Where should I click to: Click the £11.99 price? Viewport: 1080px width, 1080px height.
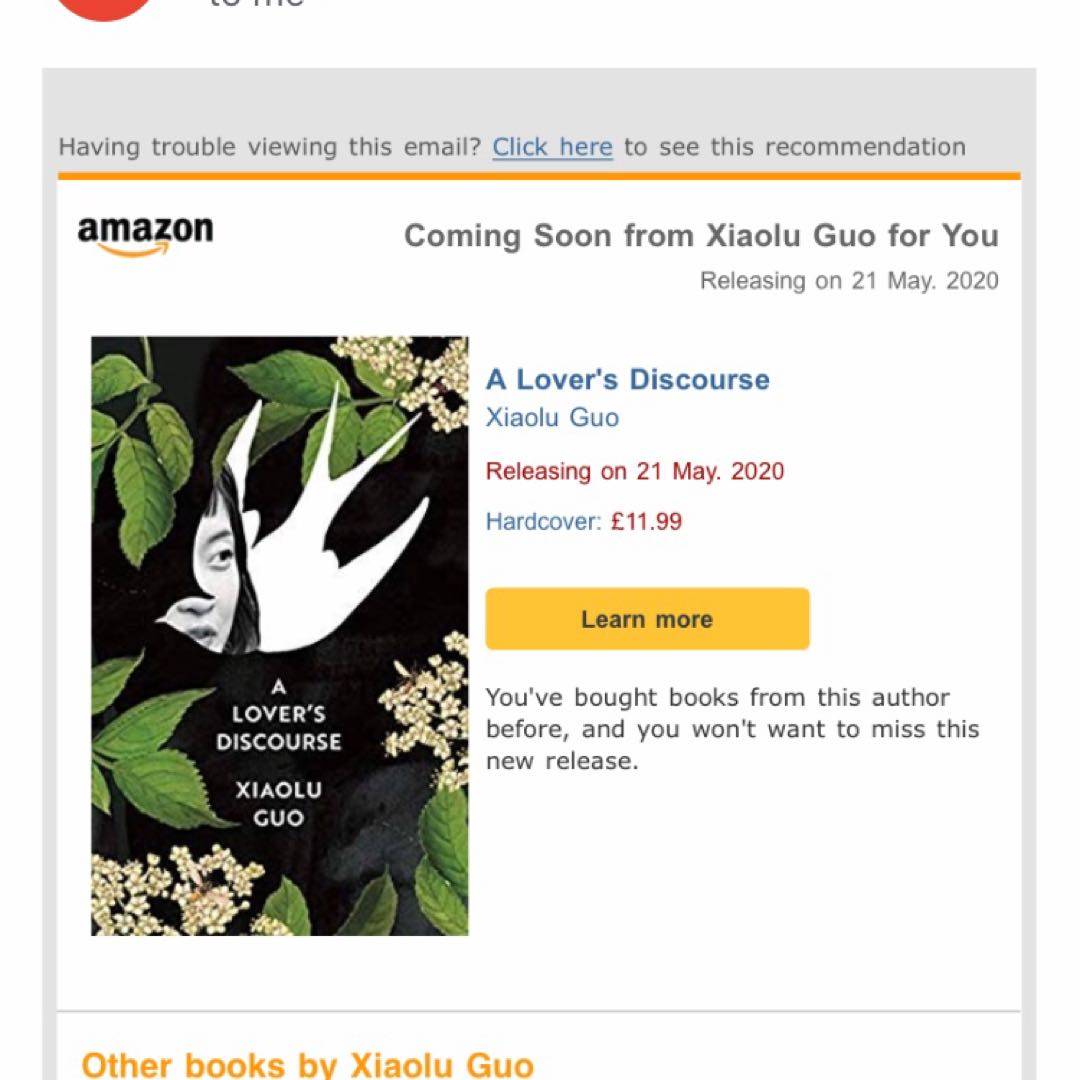click(x=646, y=521)
